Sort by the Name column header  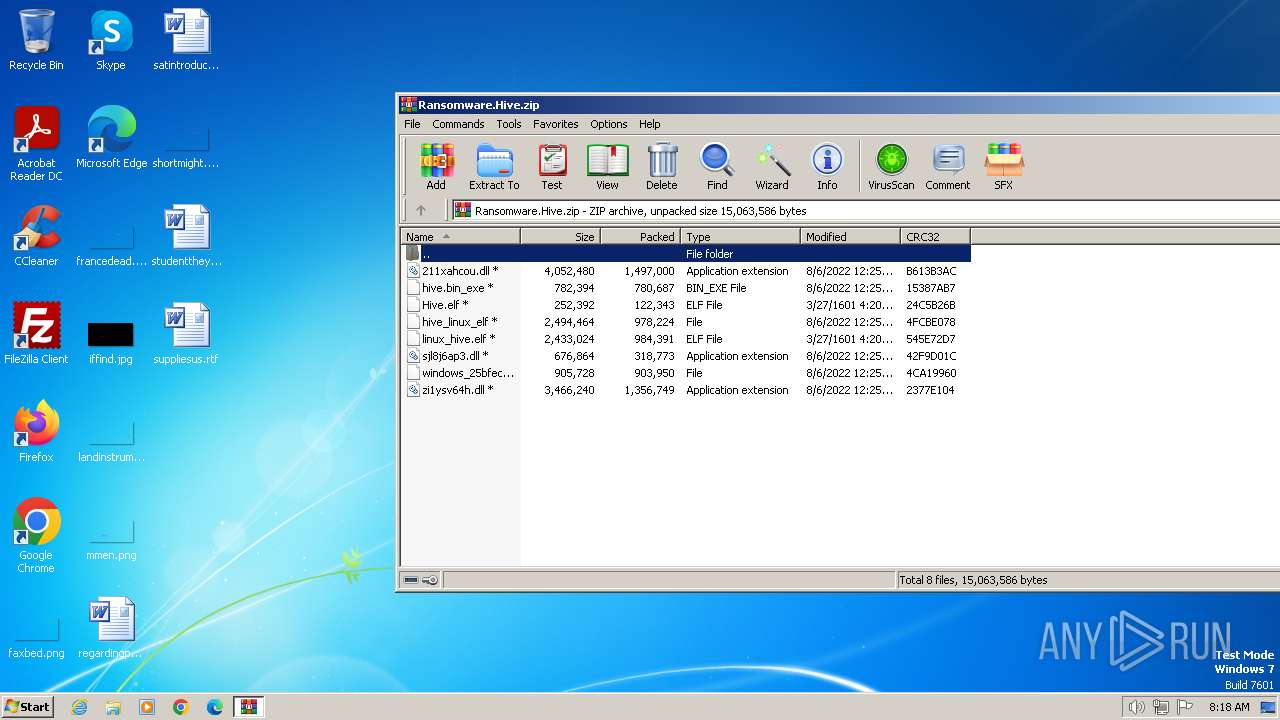(461, 237)
